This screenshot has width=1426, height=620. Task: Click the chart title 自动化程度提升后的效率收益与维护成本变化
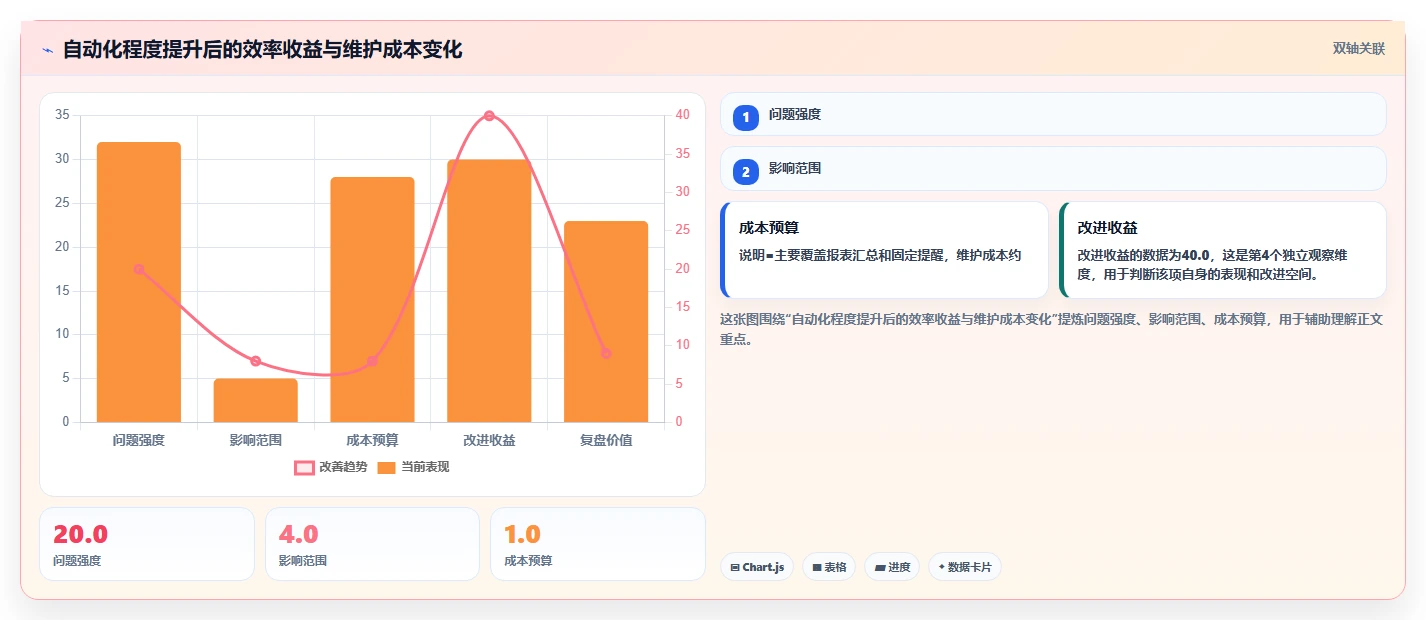(262, 50)
